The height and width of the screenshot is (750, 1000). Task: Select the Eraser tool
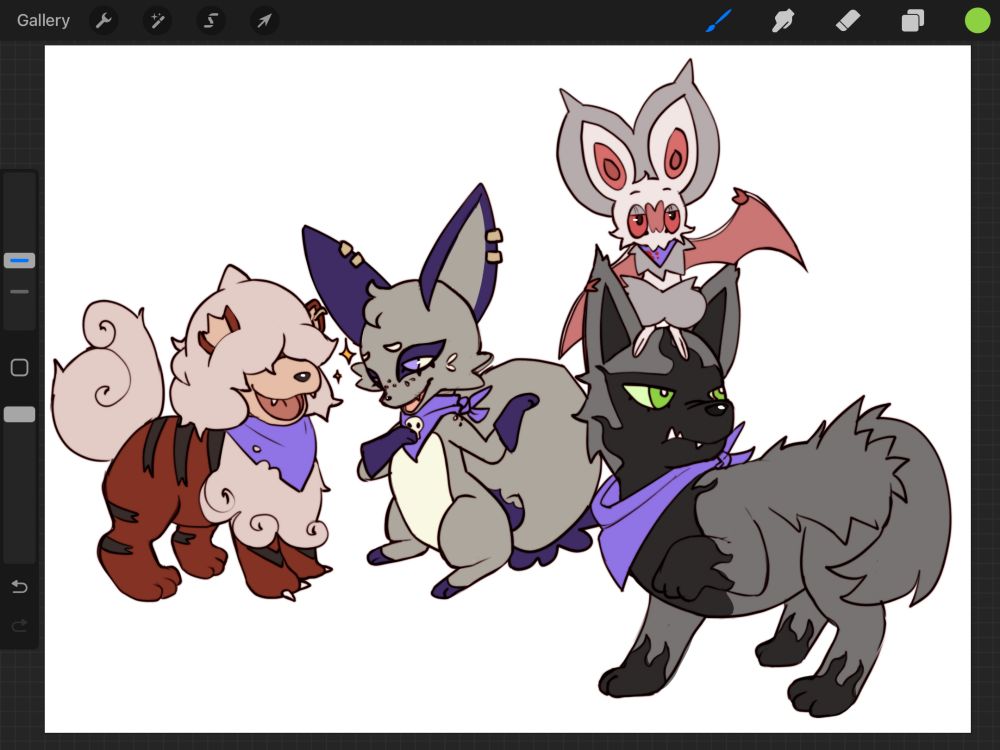coord(848,21)
